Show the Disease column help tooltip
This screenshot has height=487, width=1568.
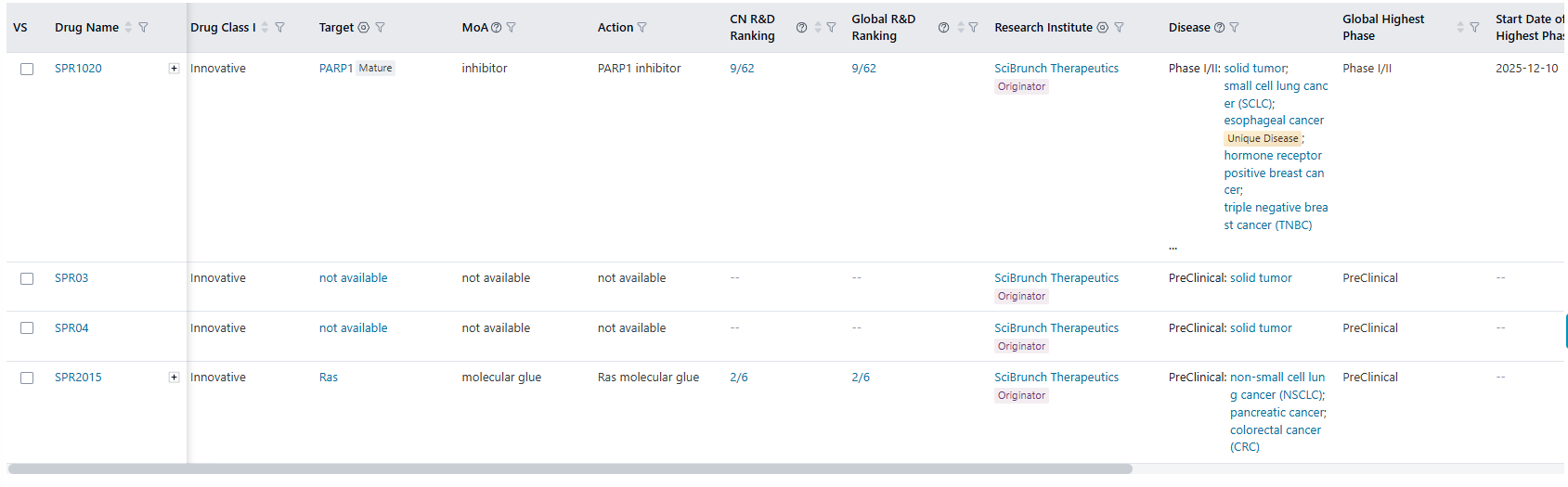coord(1219,28)
